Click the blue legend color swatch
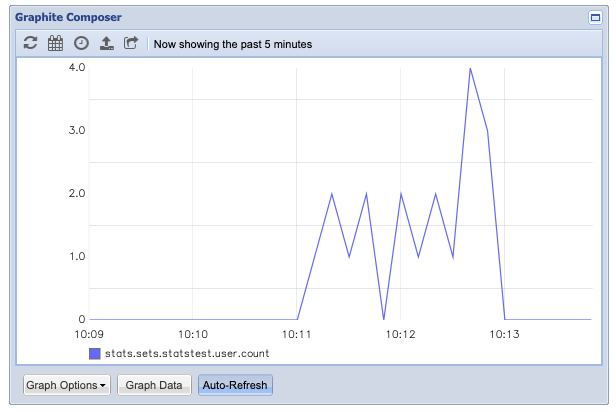The height and width of the screenshot is (412, 616). pos(95,353)
